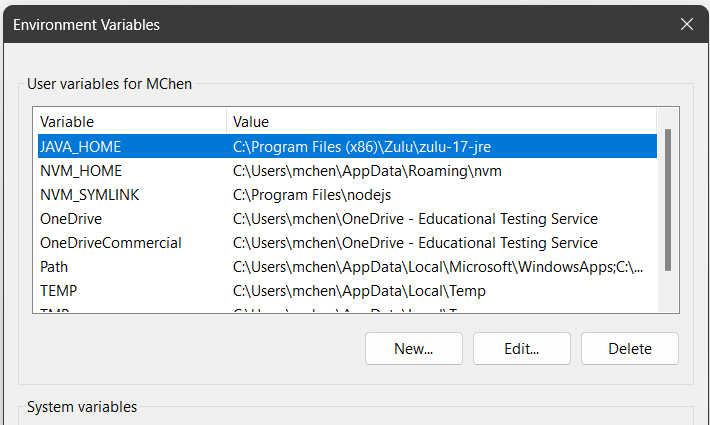
Task: Click the zulu-17-jre path value
Action: click(362, 147)
